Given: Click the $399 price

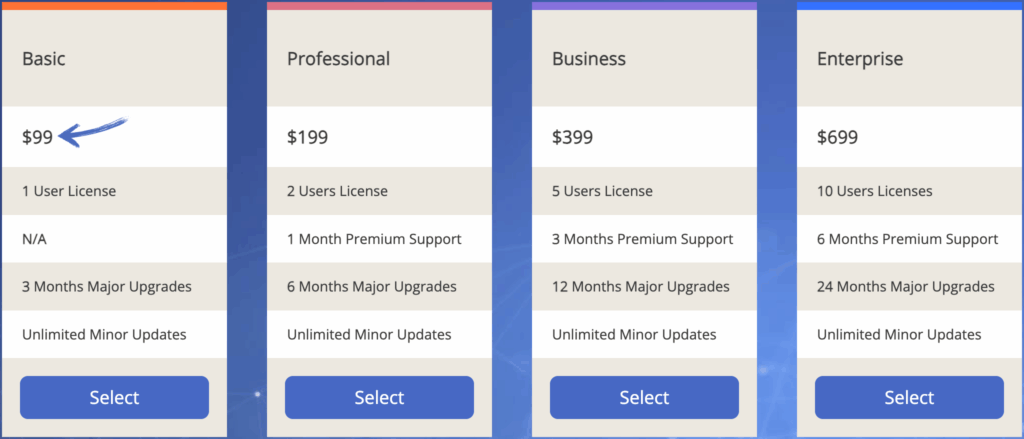Looking at the screenshot, I should tap(572, 138).
